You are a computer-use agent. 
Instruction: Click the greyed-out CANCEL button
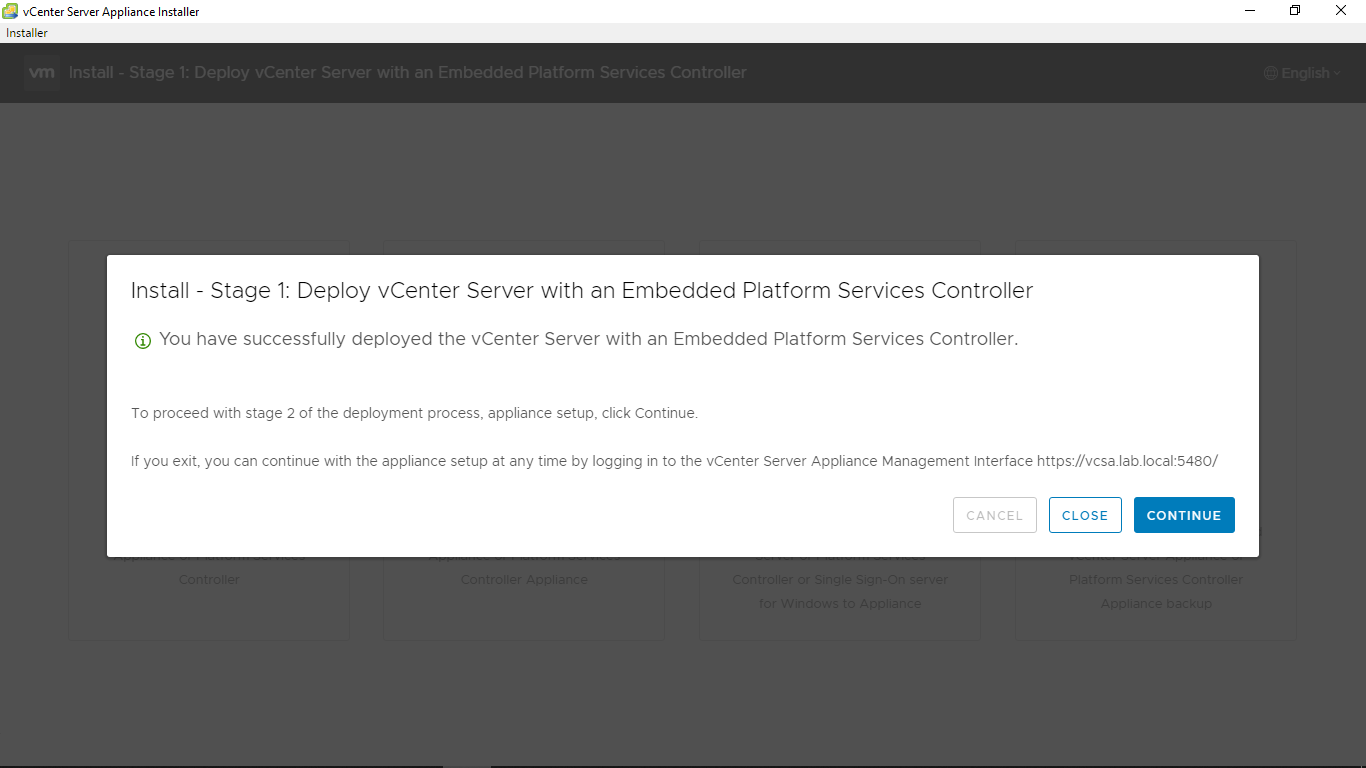[x=995, y=515]
